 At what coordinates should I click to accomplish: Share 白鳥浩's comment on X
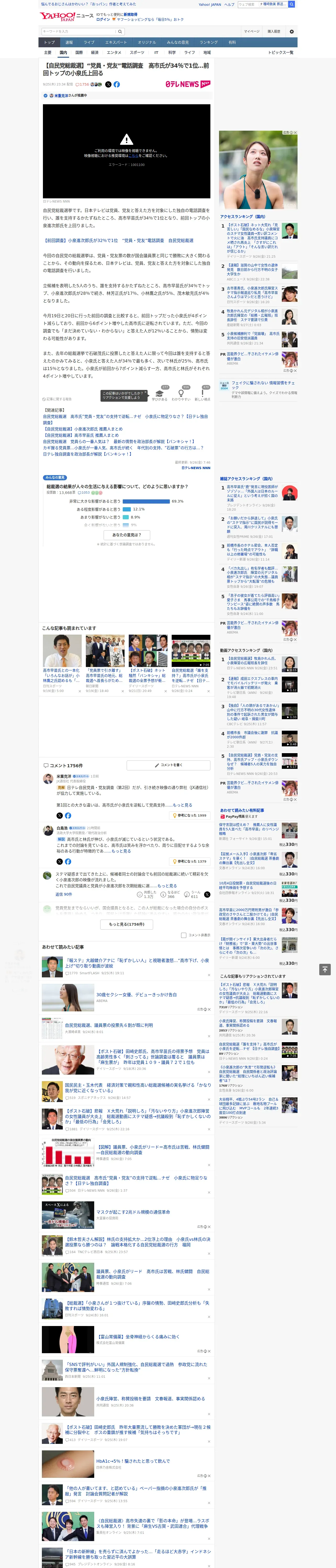[60, 861]
